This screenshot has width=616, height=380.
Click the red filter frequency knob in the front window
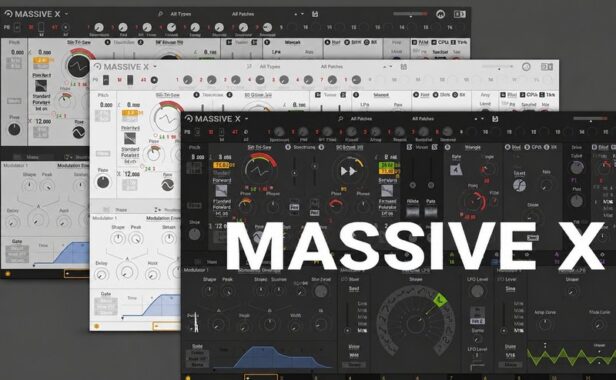click(x=473, y=202)
